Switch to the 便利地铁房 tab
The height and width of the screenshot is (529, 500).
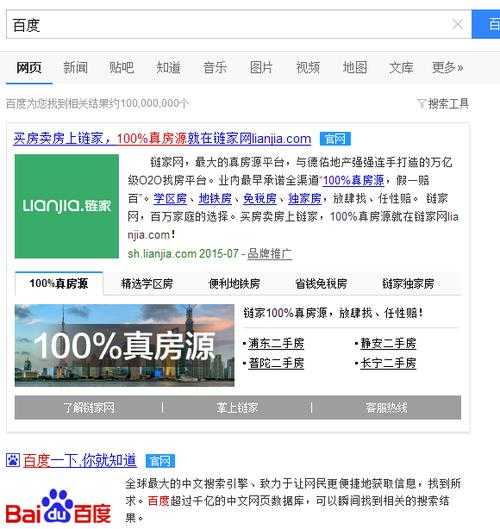pyautogui.click(x=234, y=284)
